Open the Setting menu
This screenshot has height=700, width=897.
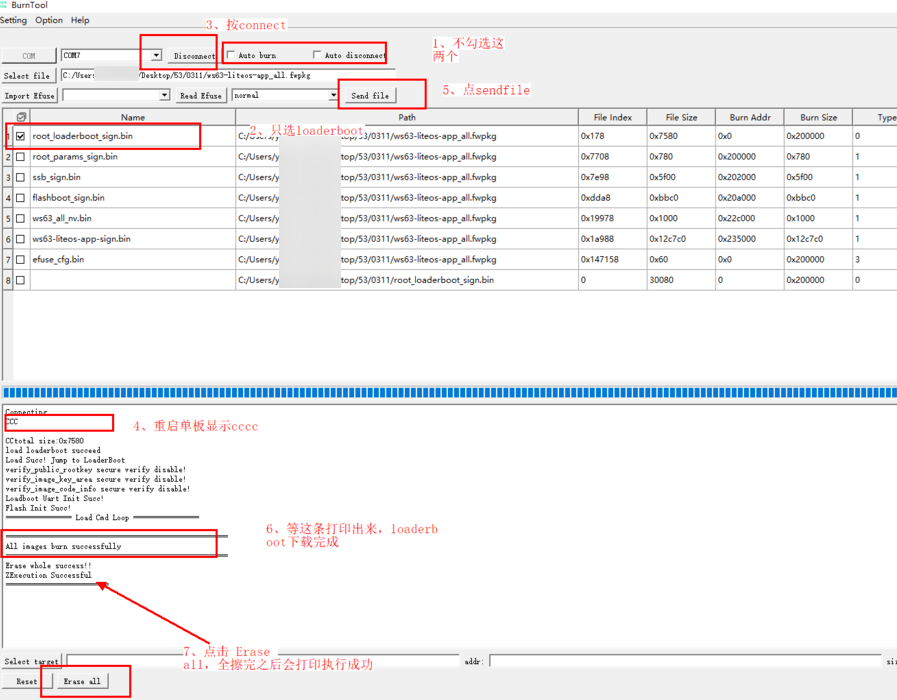coord(14,20)
